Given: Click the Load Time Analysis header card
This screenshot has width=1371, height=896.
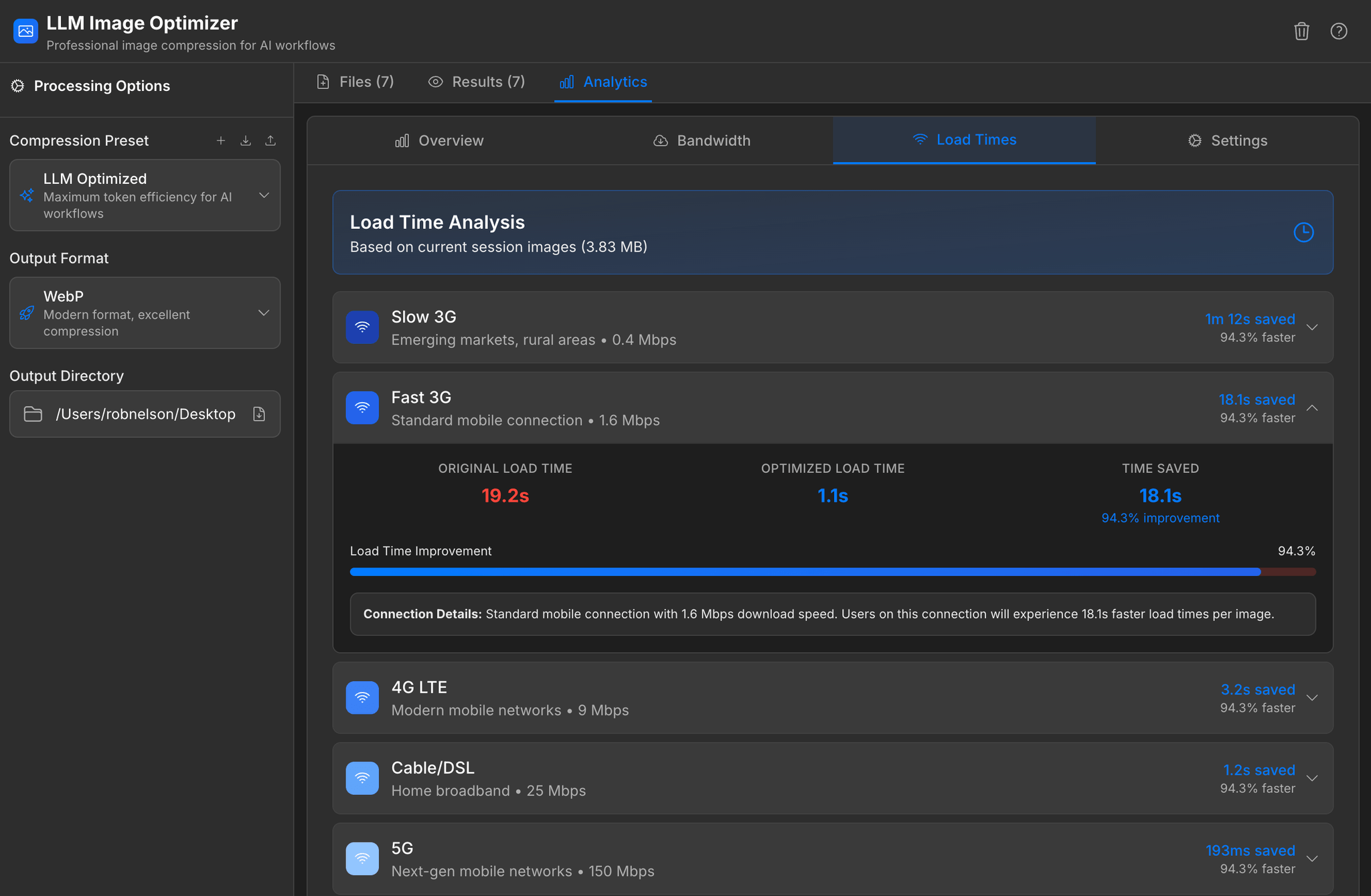Looking at the screenshot, I should coord(833,232).
